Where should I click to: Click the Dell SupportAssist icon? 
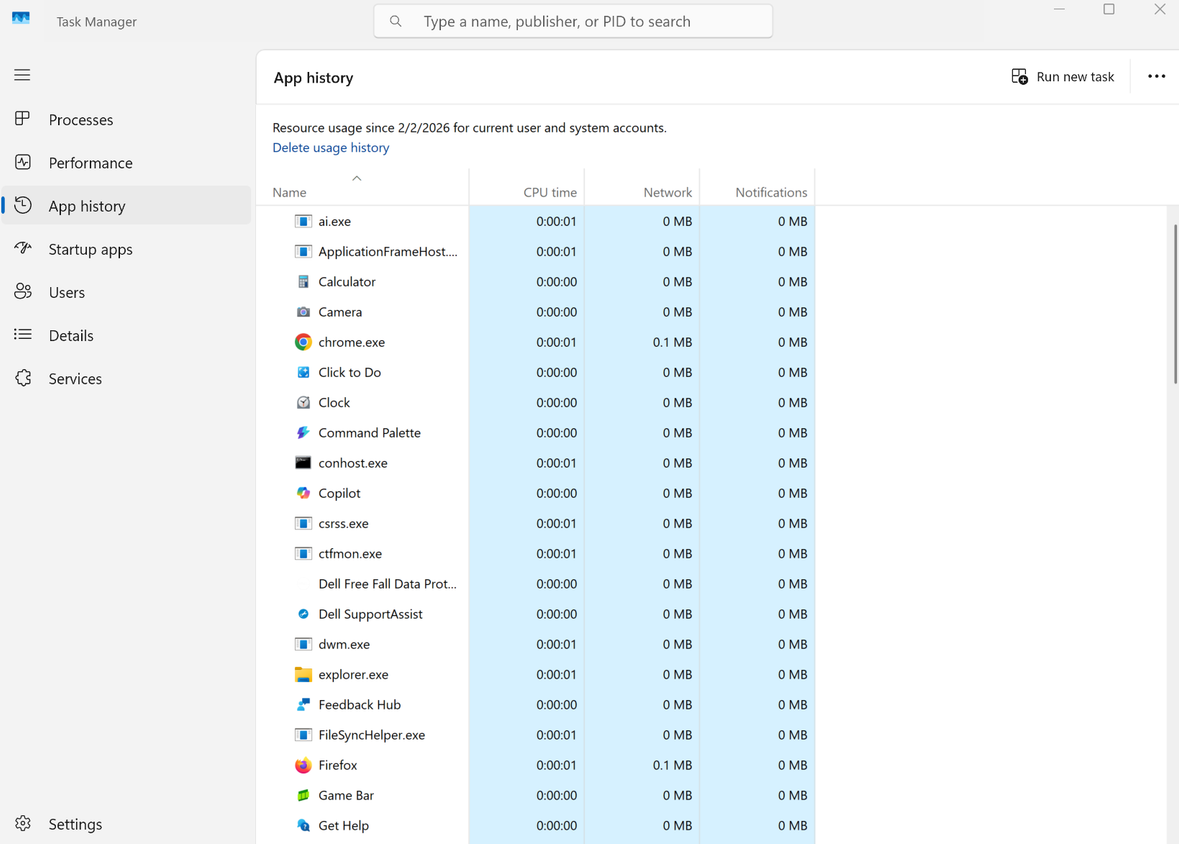(303, 614)
